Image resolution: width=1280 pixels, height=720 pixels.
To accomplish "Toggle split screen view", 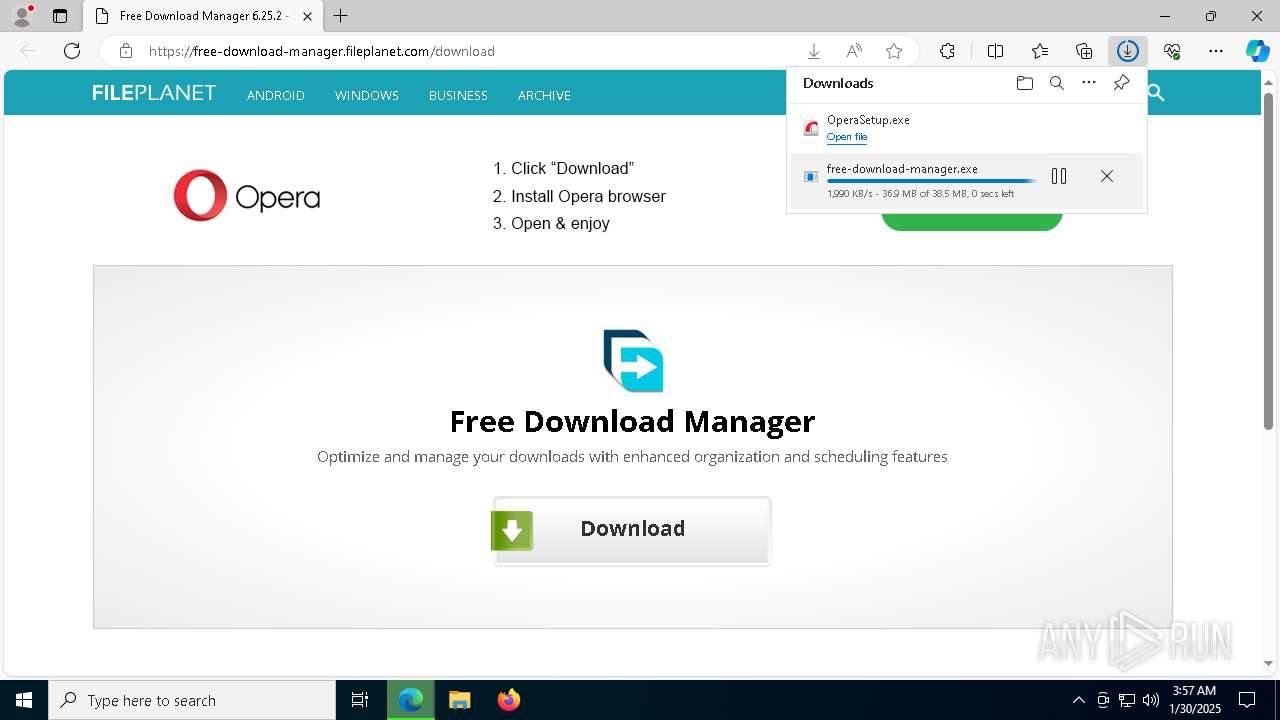I will point(995,51).
